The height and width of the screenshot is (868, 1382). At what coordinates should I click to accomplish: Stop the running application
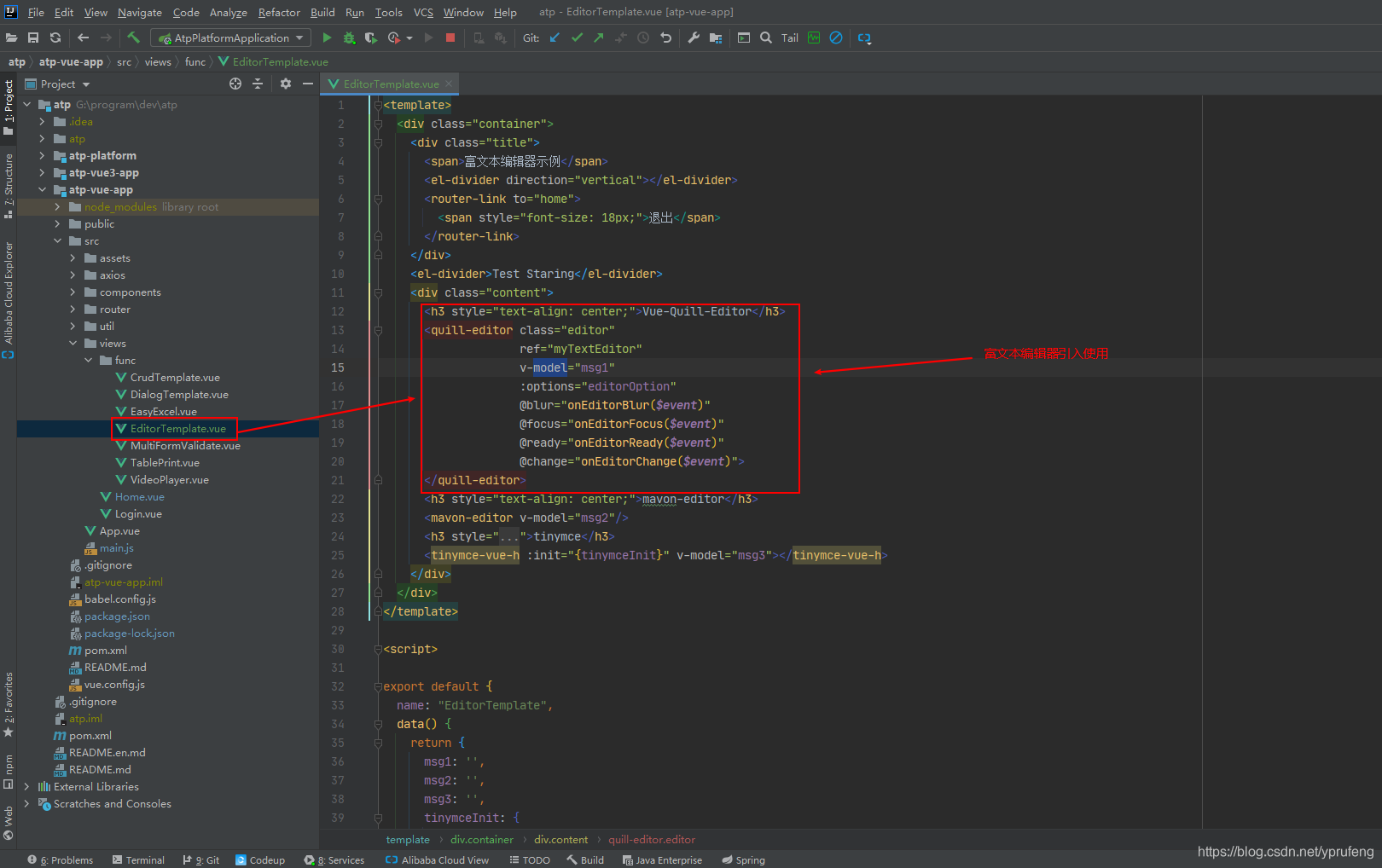(450, 38)
